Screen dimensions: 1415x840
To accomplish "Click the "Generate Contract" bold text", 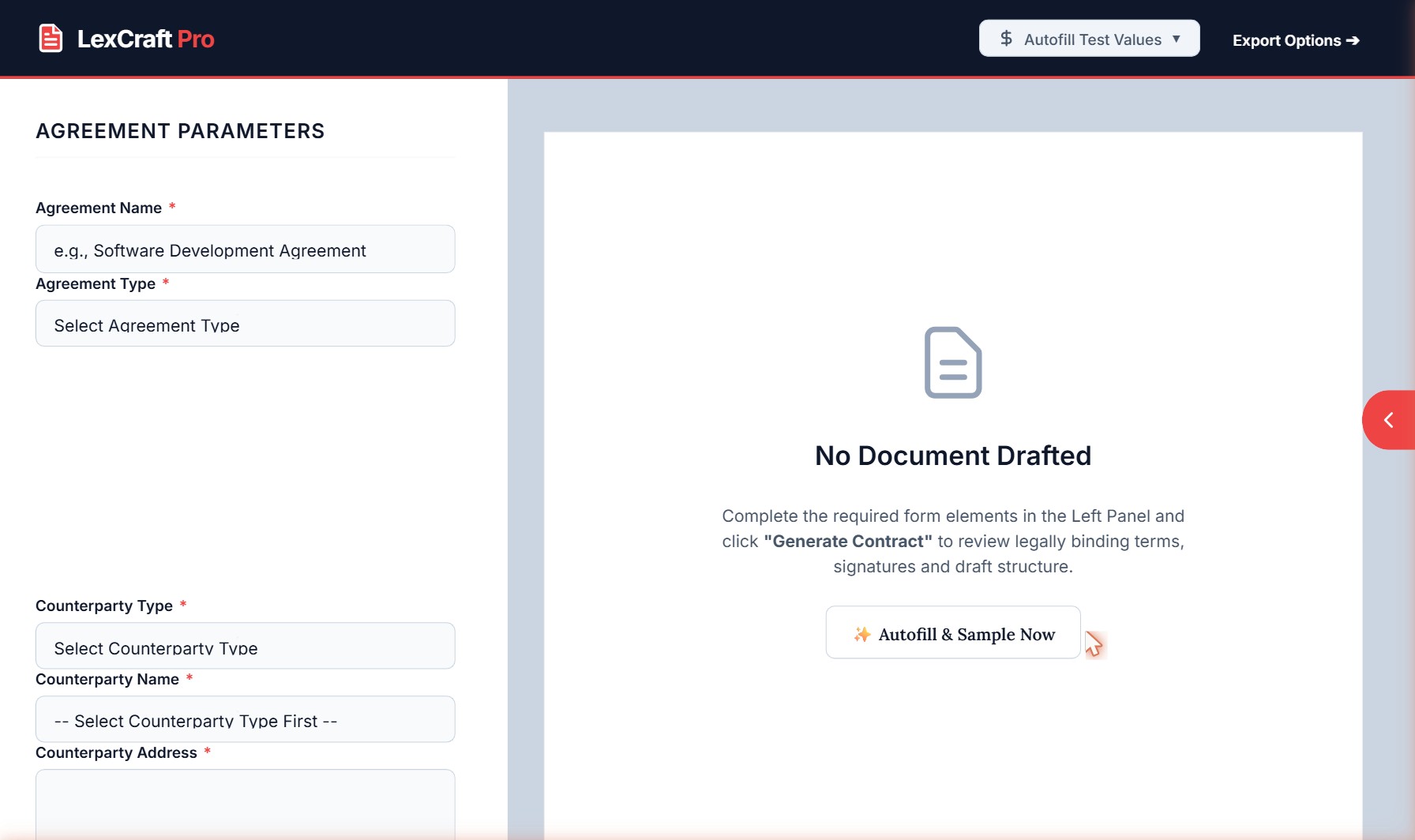I will click(x=848, y=541).
